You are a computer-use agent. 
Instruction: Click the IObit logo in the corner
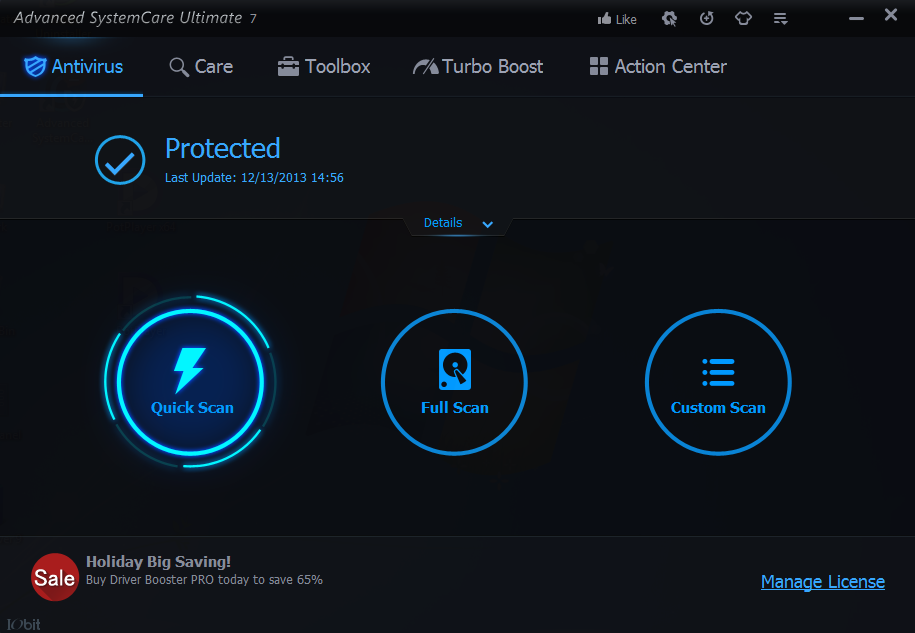click(x=23, y=624)
